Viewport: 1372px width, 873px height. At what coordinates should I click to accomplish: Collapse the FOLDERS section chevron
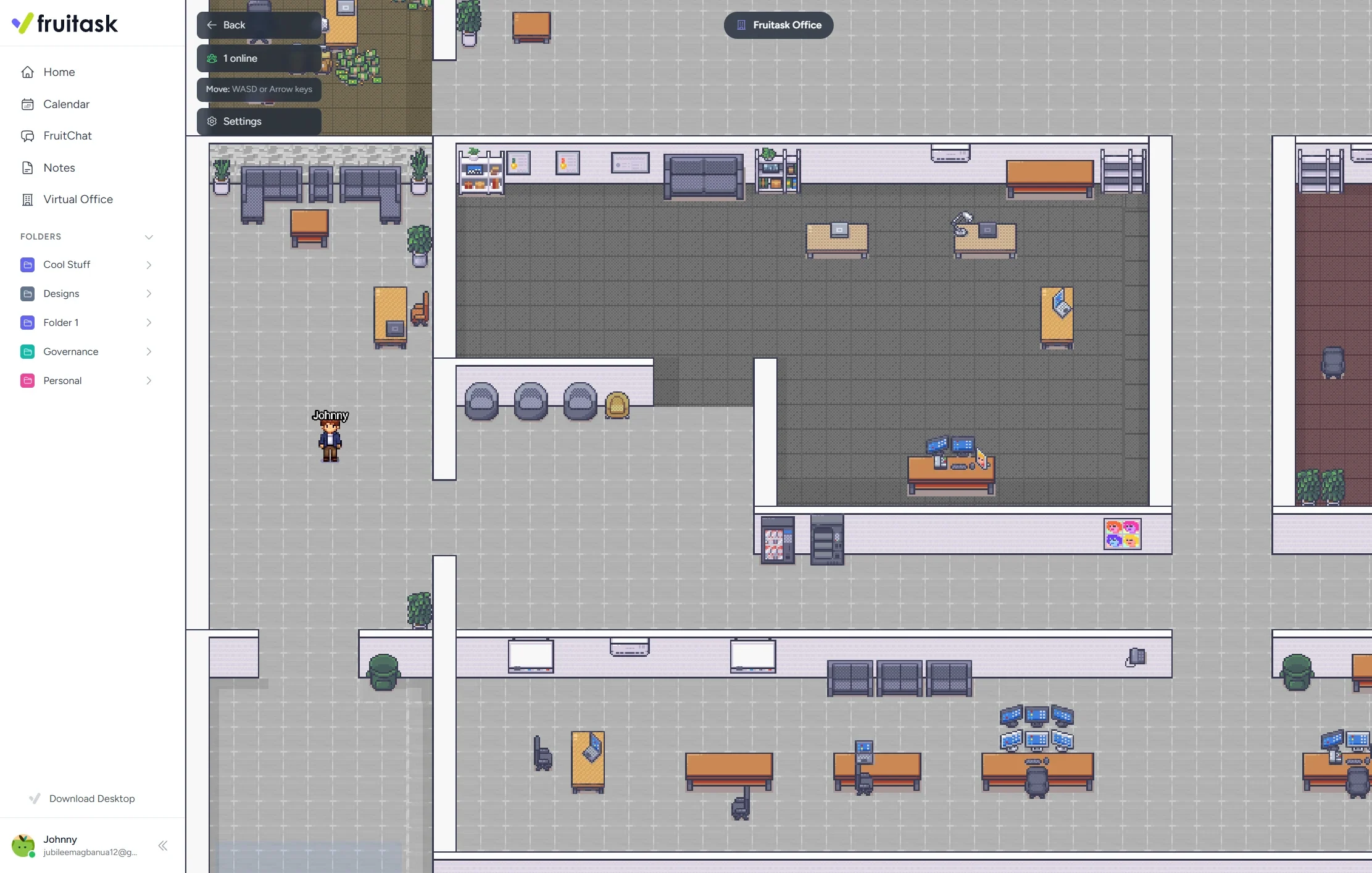click(149, 237)
